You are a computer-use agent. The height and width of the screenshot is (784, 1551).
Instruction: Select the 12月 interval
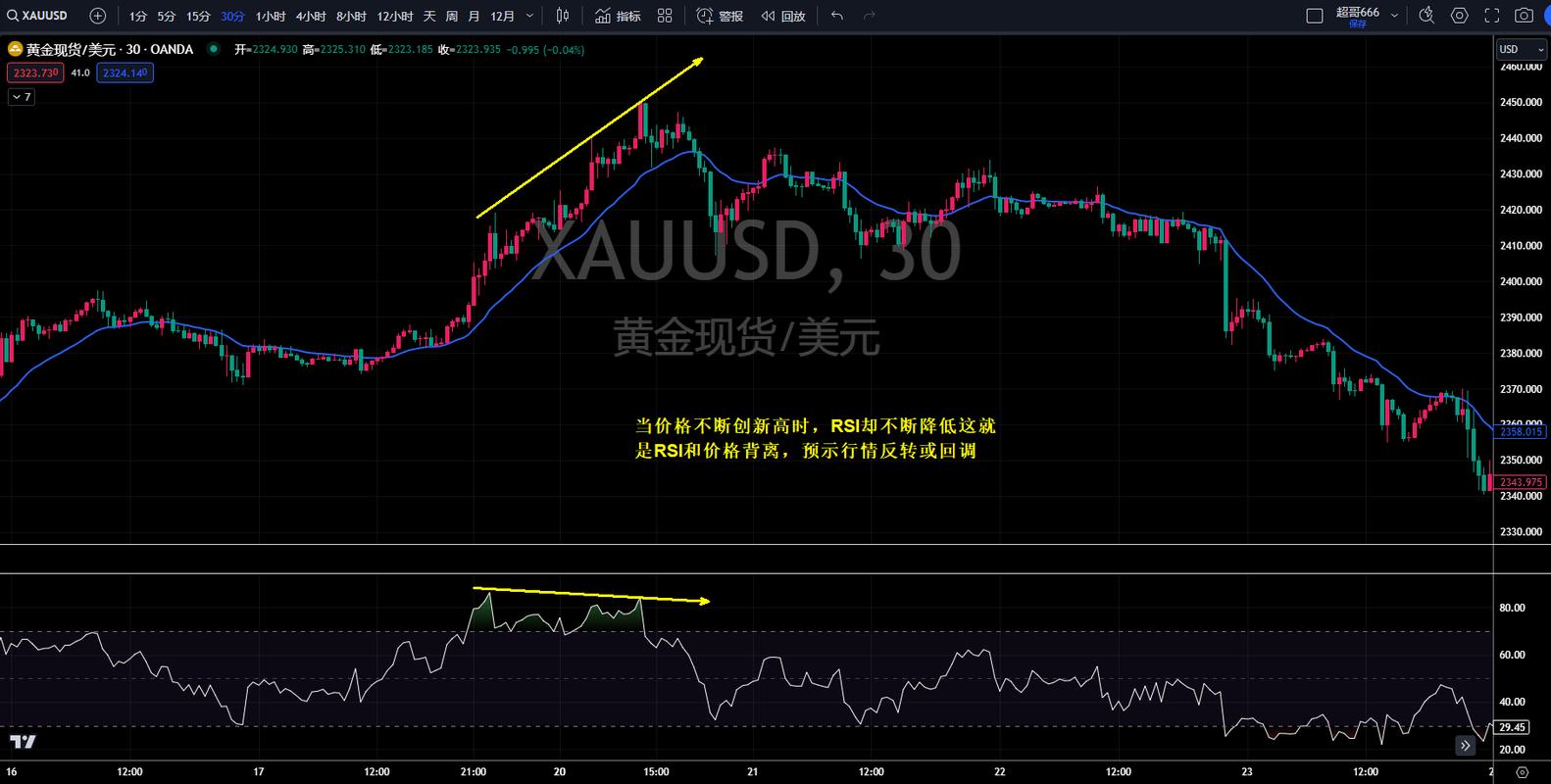502,16
